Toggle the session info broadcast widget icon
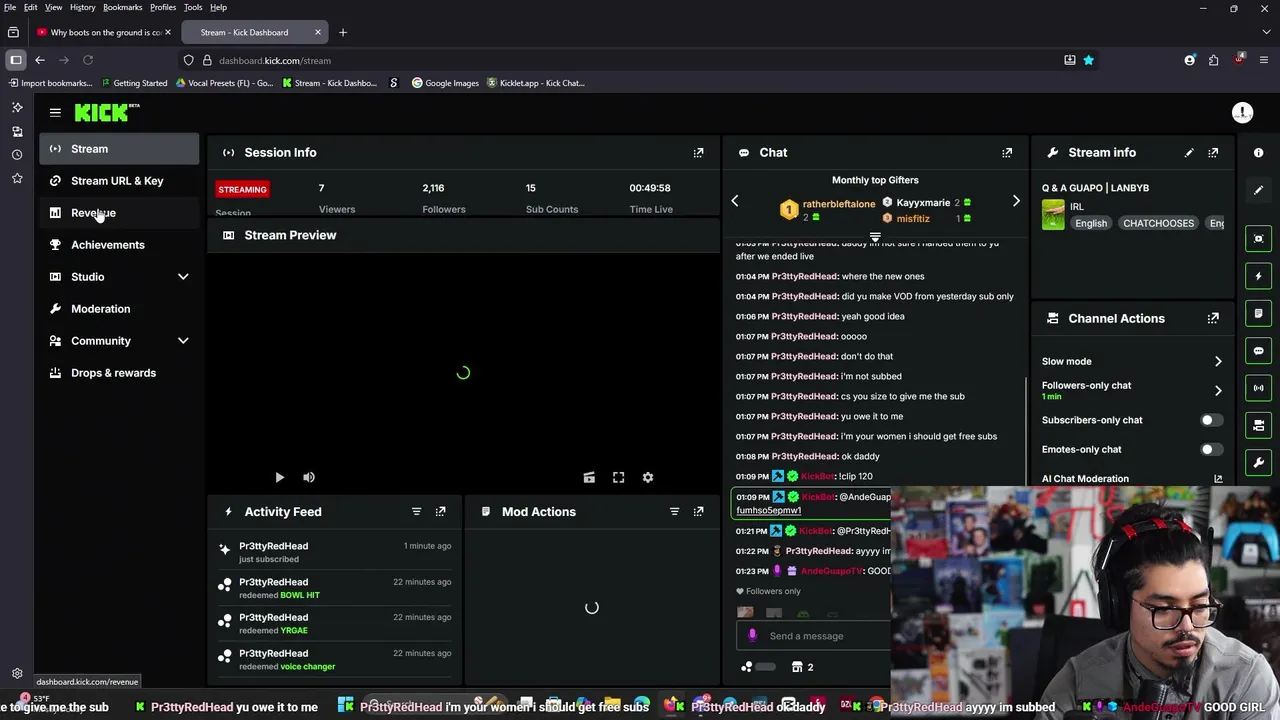This screenshot has width=1280, height=720. click(x=1259, y=388)
